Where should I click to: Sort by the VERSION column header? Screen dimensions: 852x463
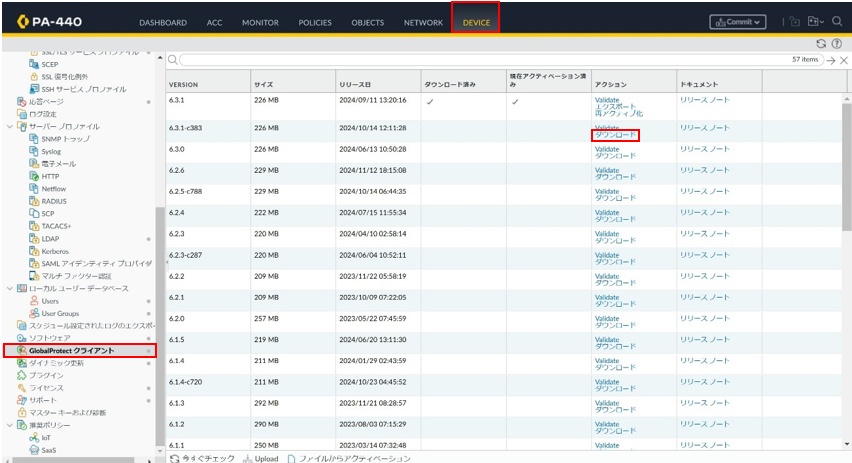click(208, 84)
